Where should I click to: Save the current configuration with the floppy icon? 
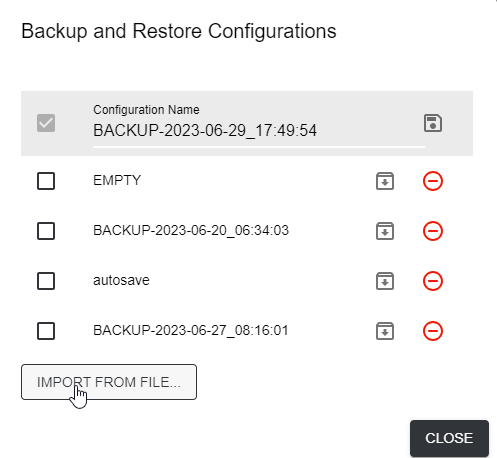click(433, 123)
